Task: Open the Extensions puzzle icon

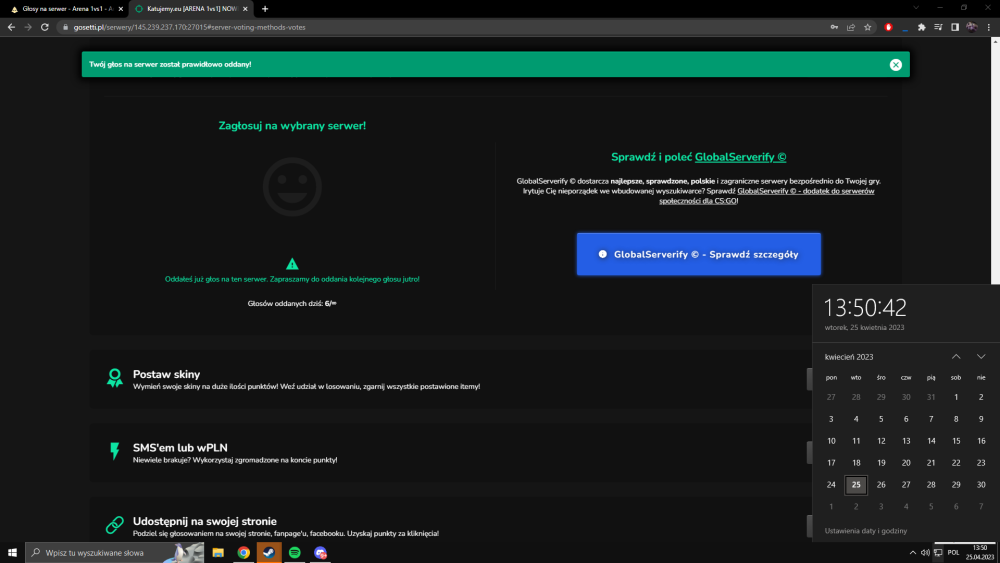Action: click(x=922, y=27)
